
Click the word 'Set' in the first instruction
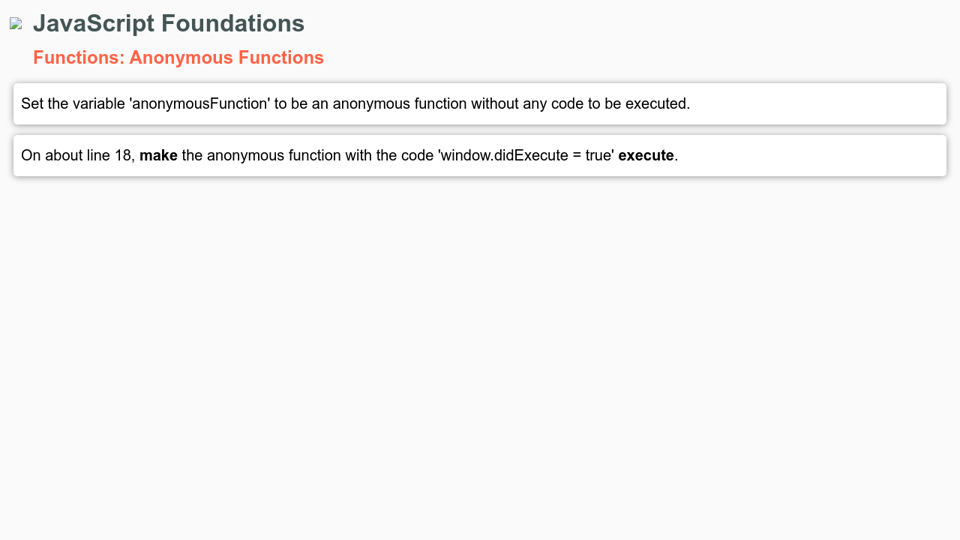point(33,104)
